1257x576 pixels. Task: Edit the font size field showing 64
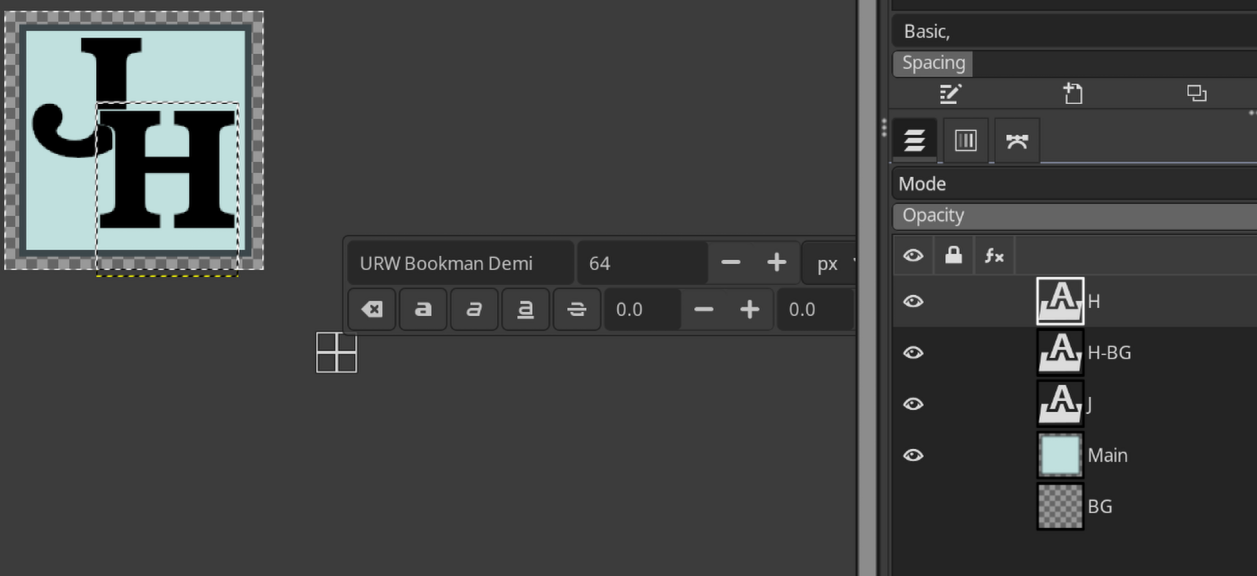(642, 263)
